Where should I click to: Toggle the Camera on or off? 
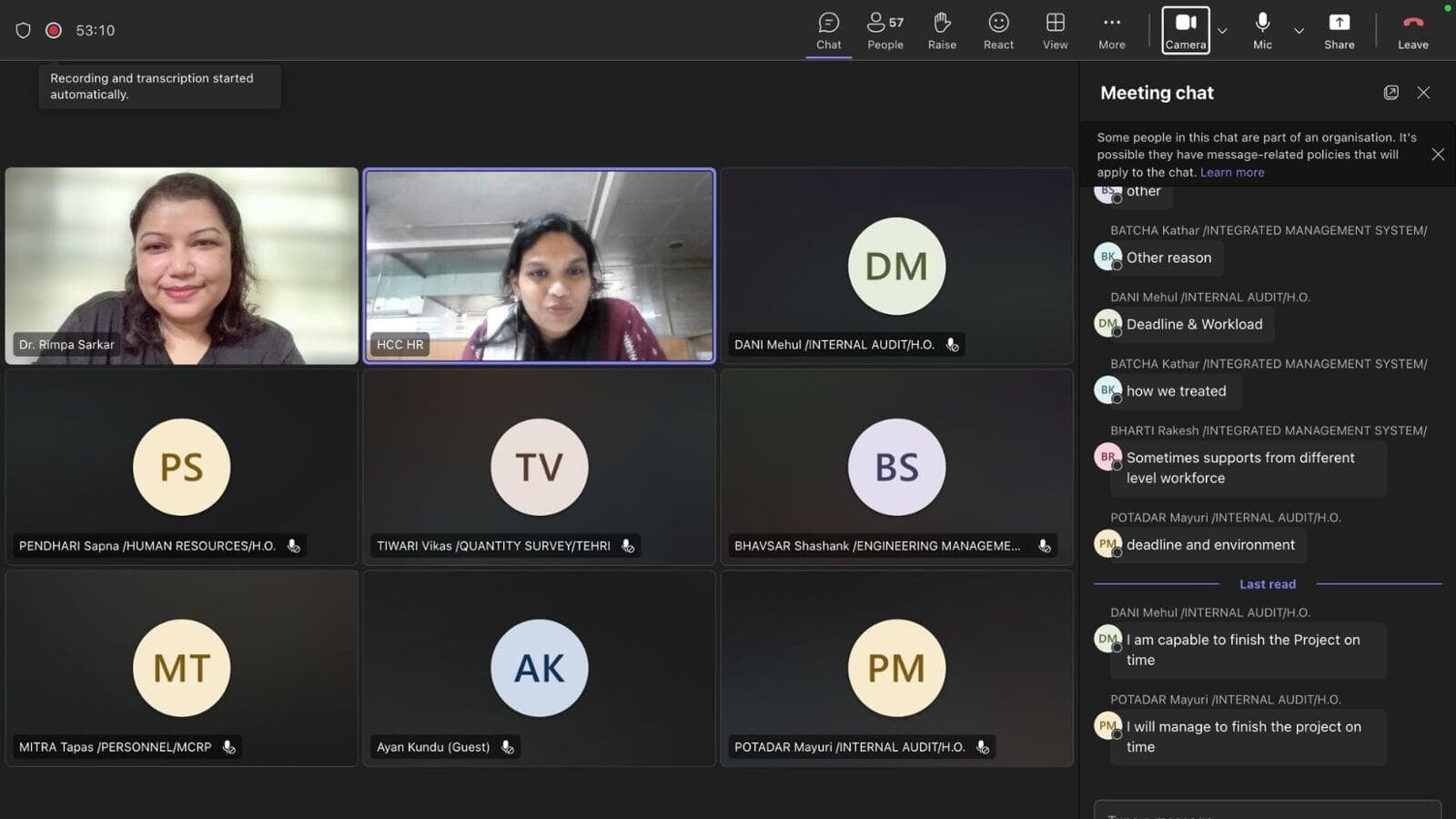(x=1186, y=31)
